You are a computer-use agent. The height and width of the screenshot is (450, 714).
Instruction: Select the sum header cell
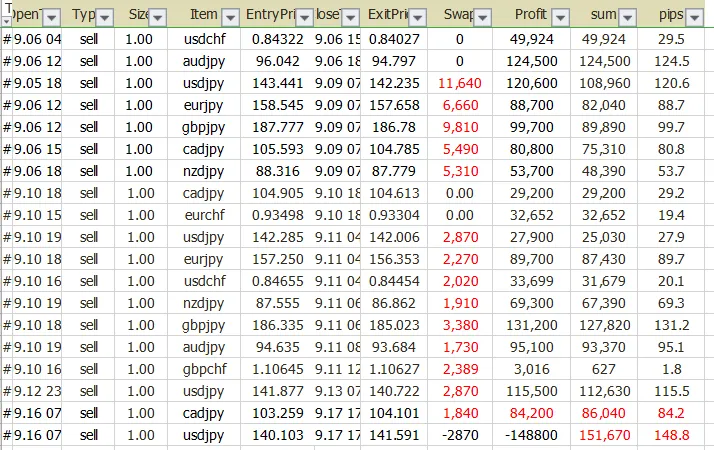pos(604,15)
